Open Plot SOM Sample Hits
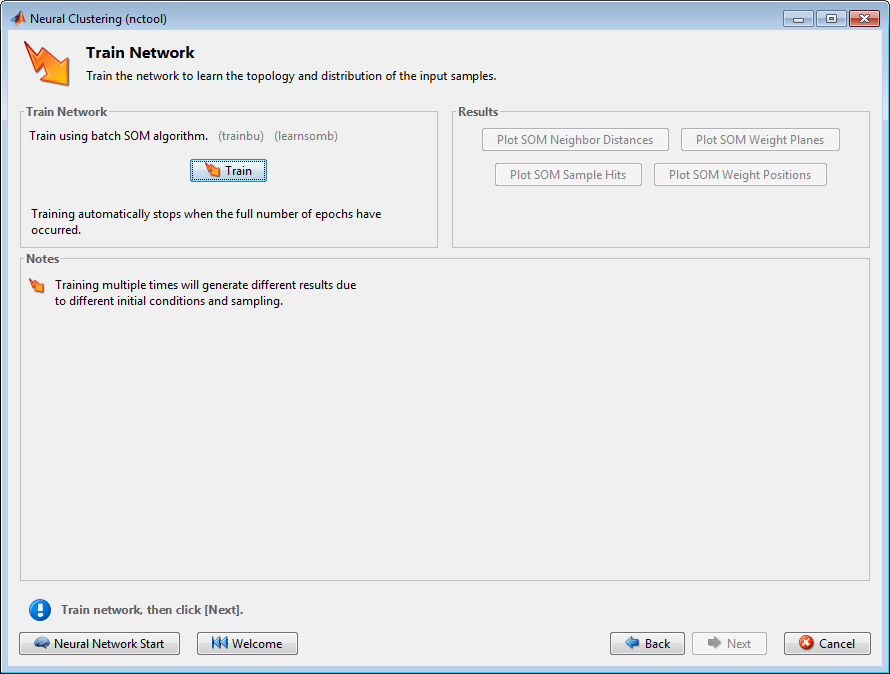The width and height of the screenshot is (890, 674). point(568,175)
